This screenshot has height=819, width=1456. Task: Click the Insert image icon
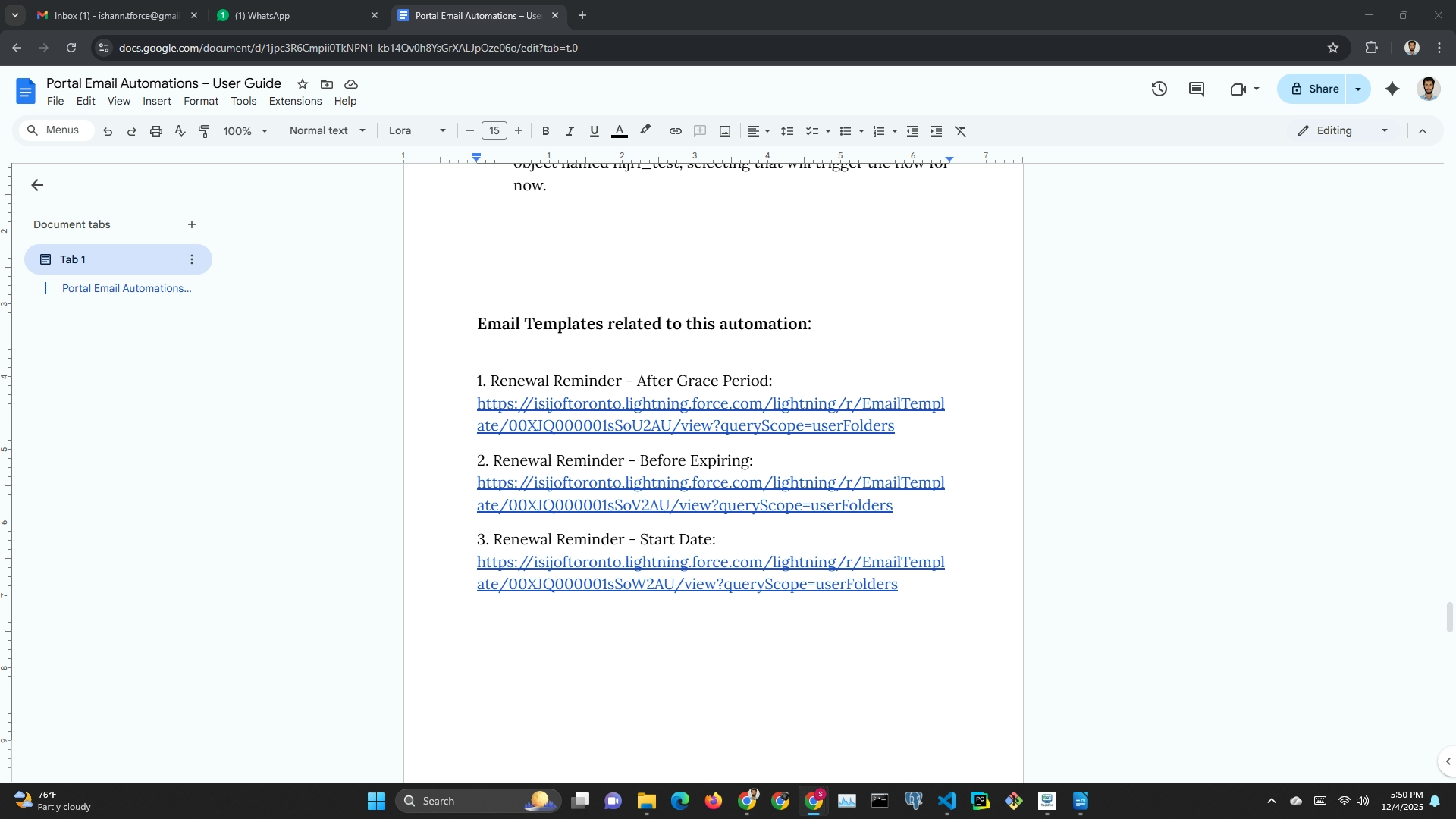click(725, 131)
